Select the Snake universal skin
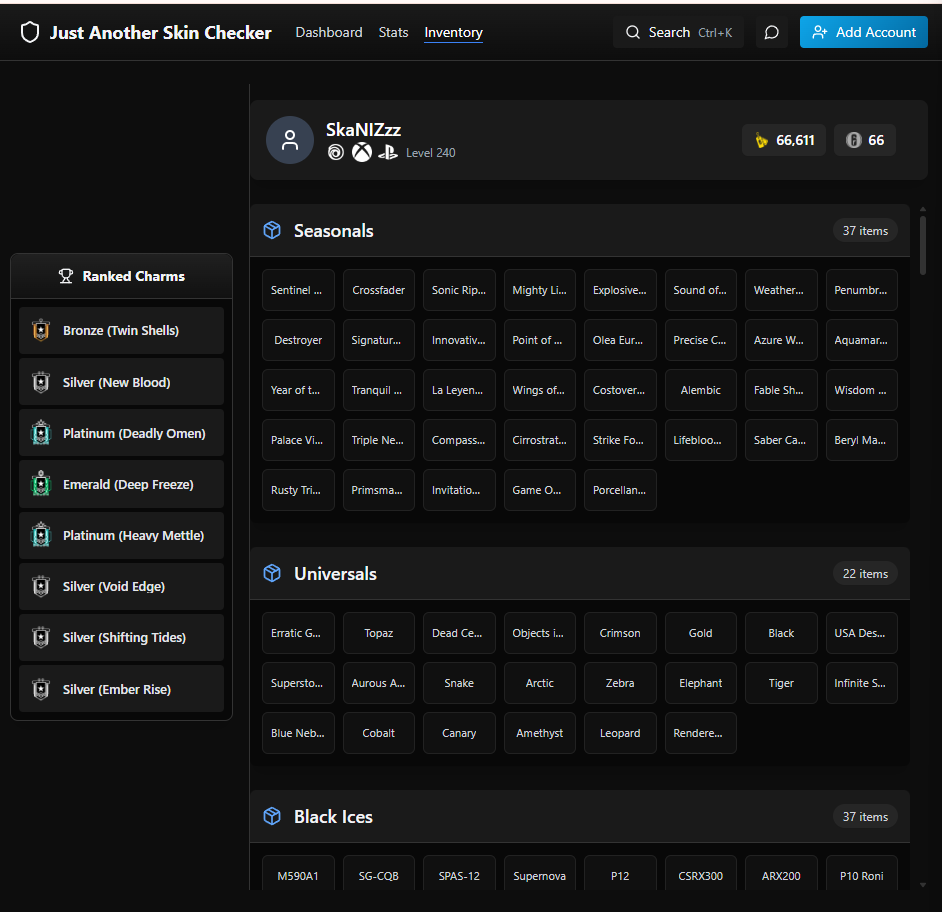Viewport: 942px width, 912px height. [459, 683]
